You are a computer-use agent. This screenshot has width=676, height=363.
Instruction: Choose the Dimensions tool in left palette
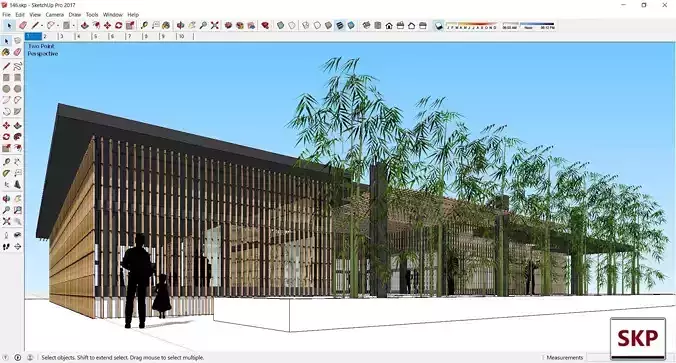(17, 162)
